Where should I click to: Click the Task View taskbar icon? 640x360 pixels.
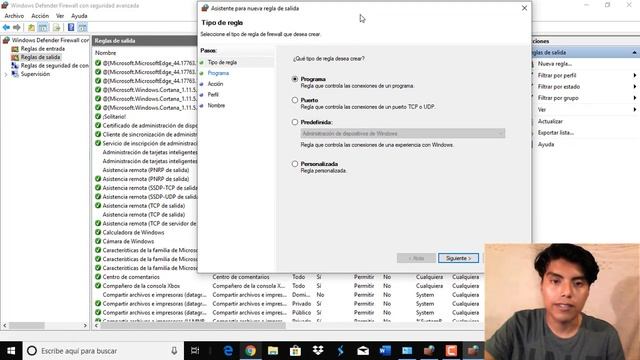(195, 351)
